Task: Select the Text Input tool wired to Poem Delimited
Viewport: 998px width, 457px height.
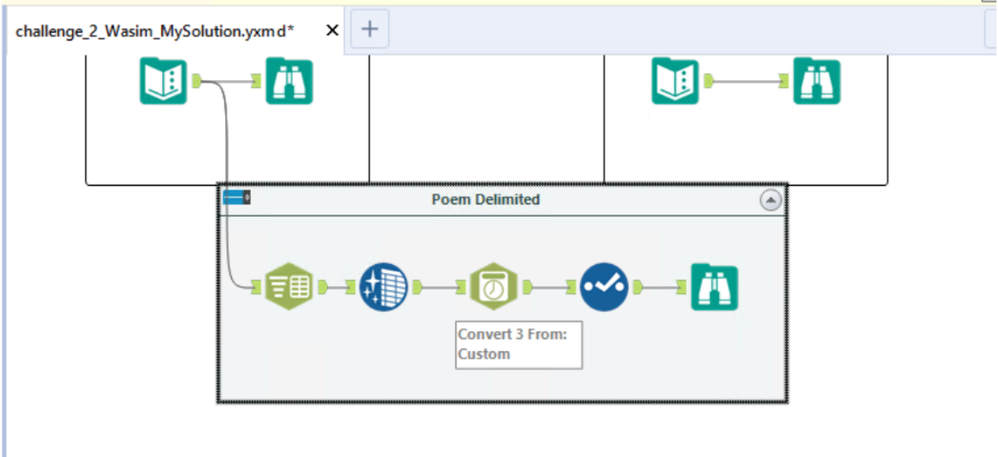Action: point(163,81)
